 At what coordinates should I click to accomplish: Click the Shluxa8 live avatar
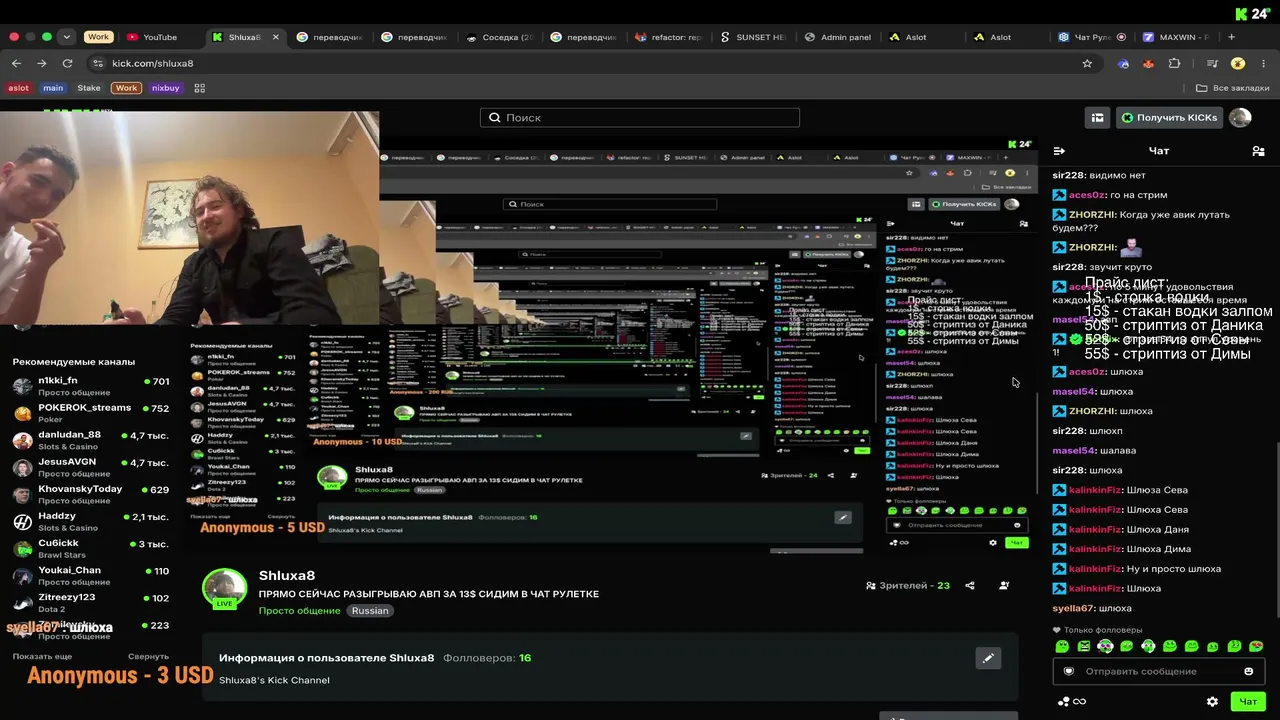click(x=224, y=589)
